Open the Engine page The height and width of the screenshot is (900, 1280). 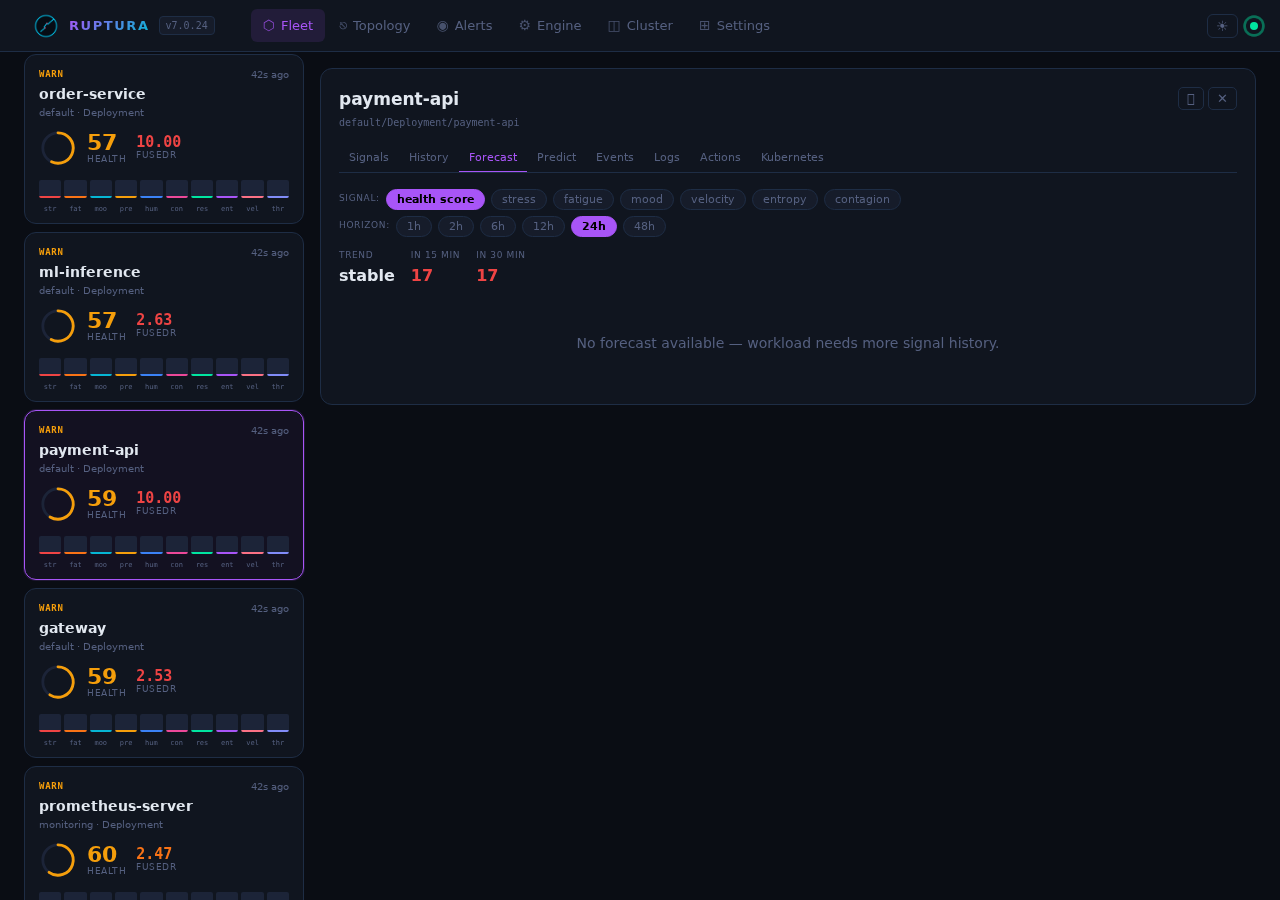coord(550,26)
